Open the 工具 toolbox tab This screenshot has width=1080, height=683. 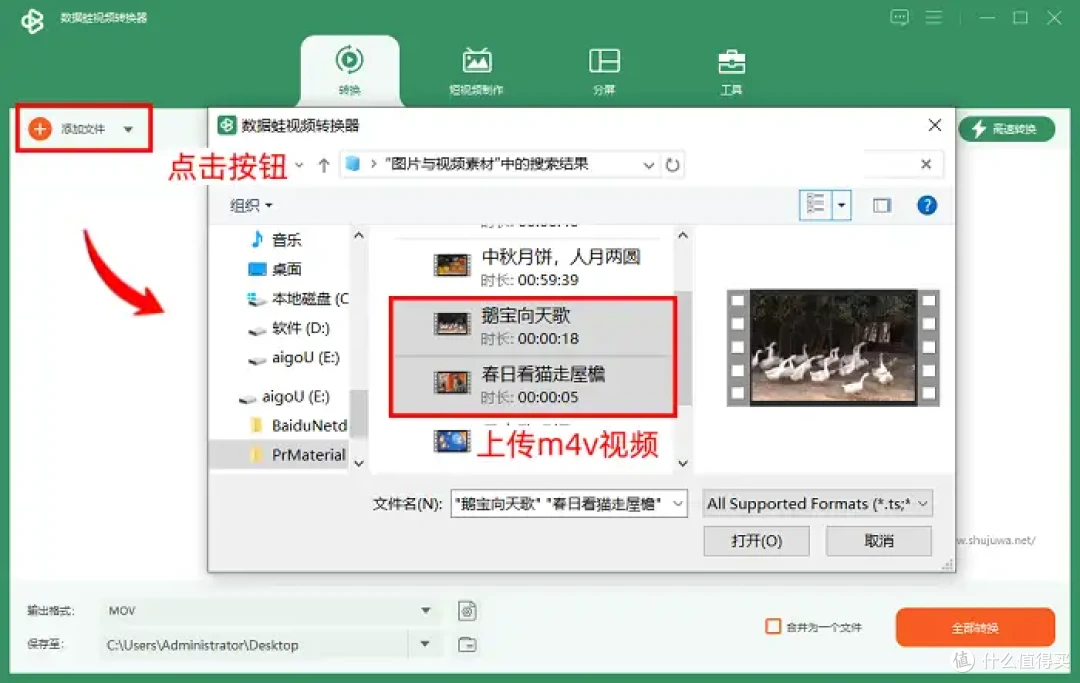click(731, 70)
